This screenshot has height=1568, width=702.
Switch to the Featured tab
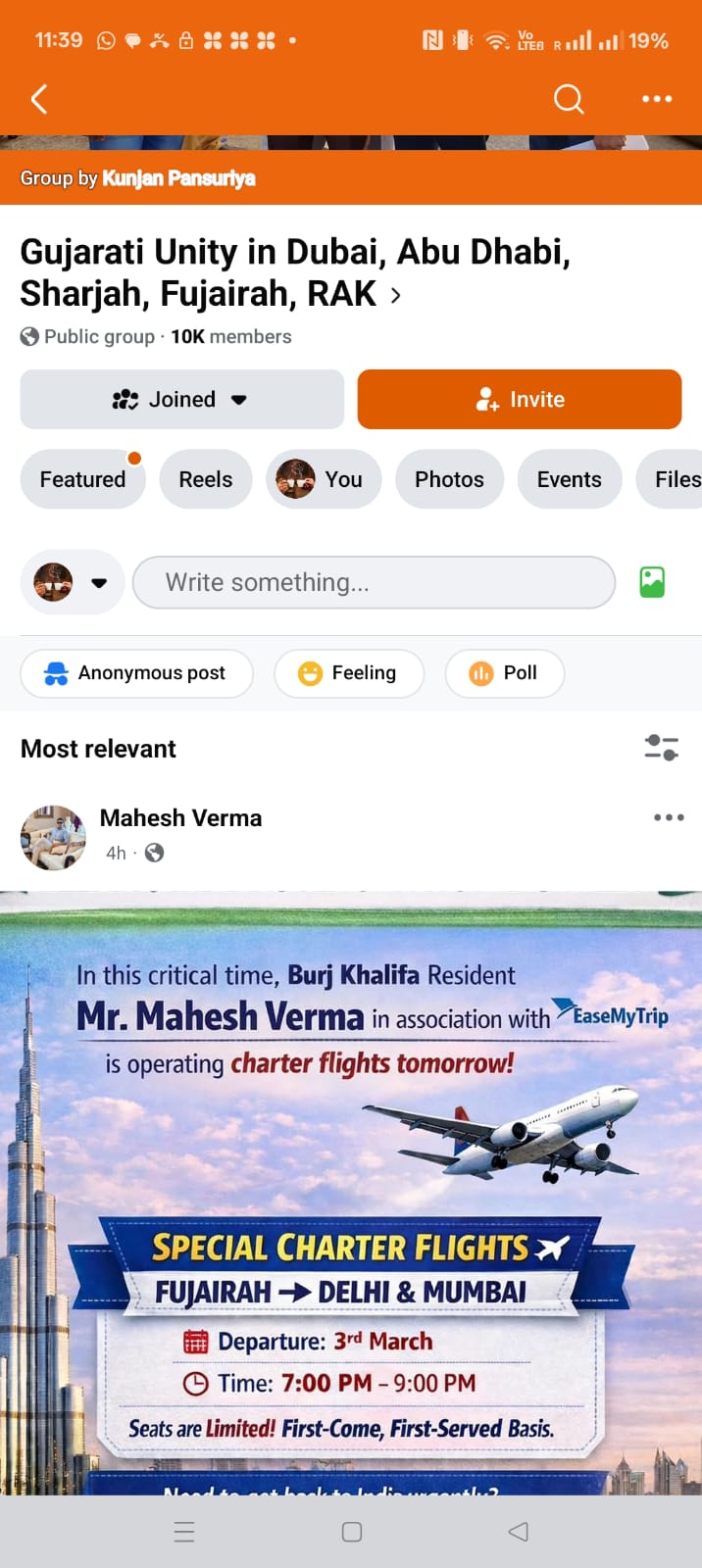click(x=83, y=479)
